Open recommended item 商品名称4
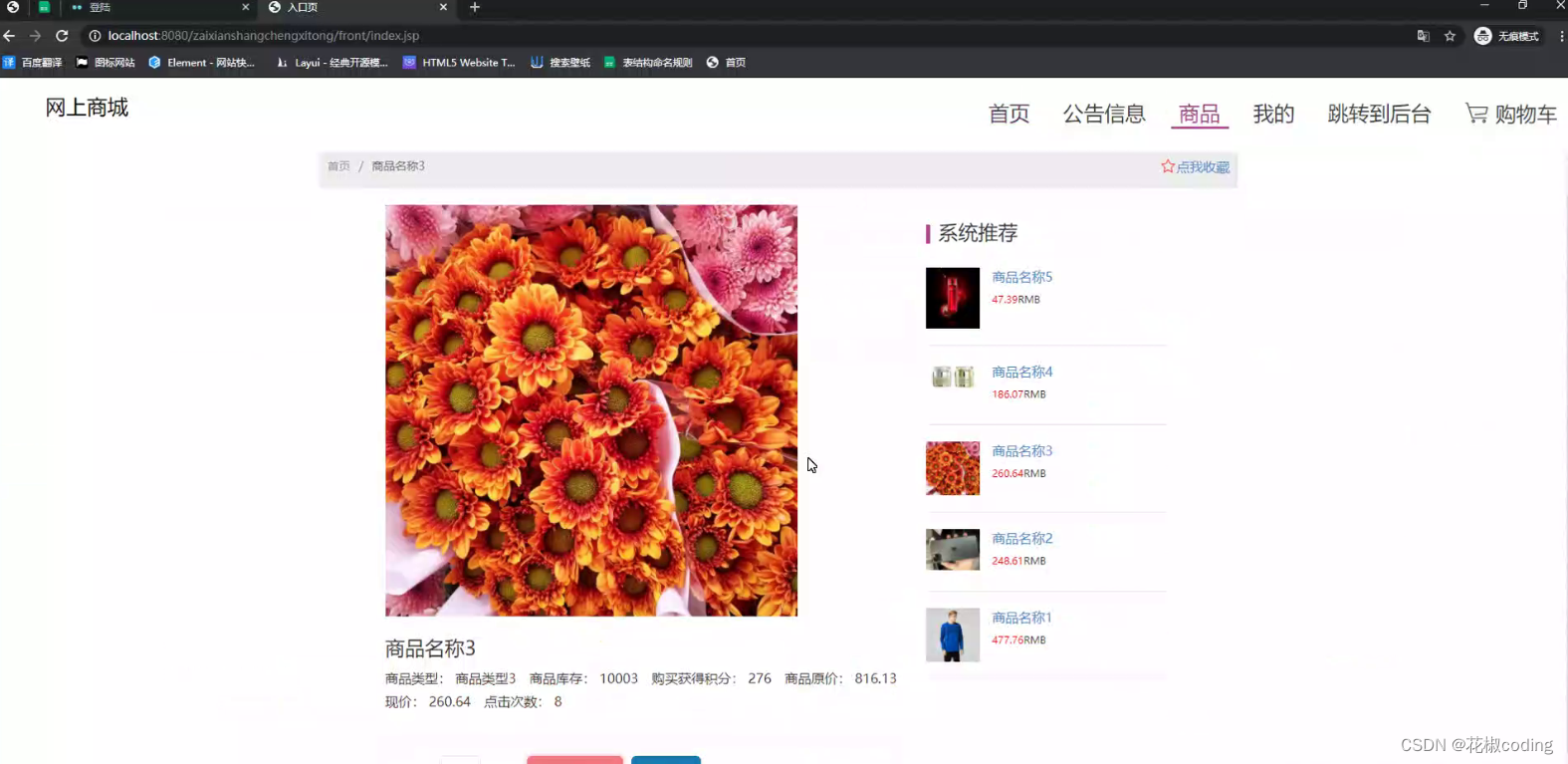This screenshot has height=764, width=1568. point(1021,372)
